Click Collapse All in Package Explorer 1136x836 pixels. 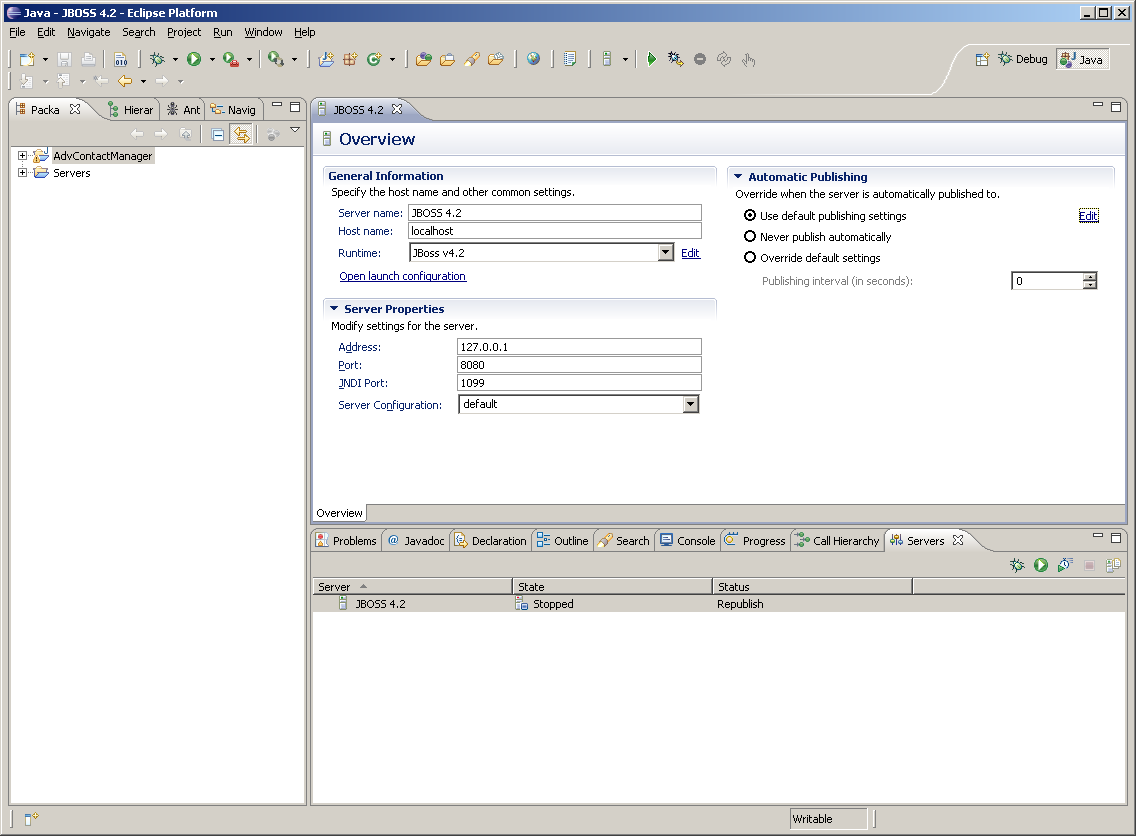coord(217,134)
